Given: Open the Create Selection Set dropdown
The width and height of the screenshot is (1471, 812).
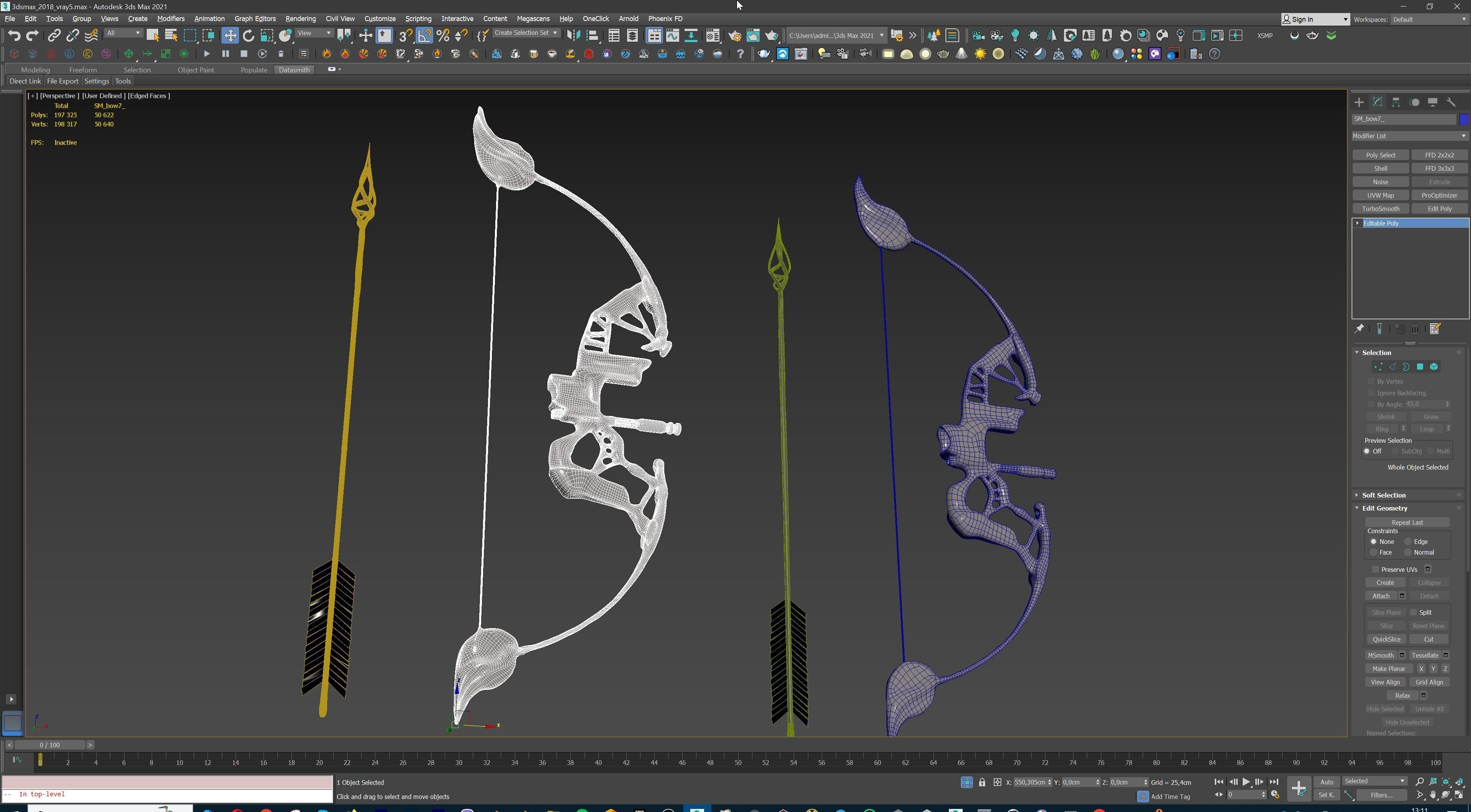Looking at the screenshot, I should click(x=525, y=33).
